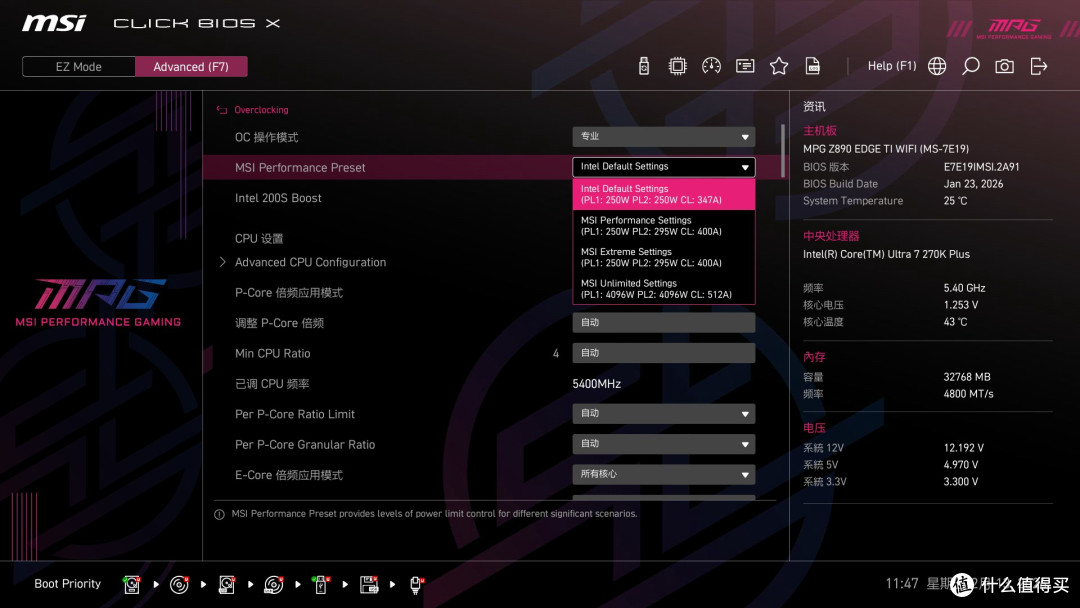Open Per P-Core Ratio Limit dropdown
The image size is (1080, 608).
[663, 413]
